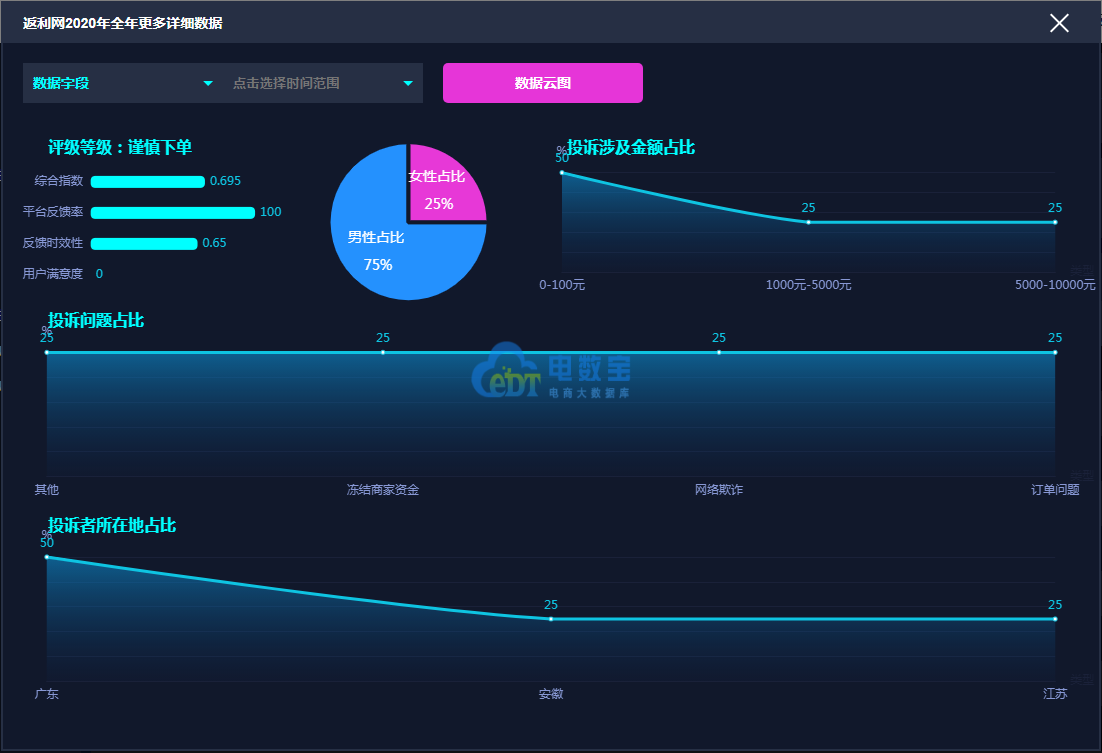Click the 冻结商家资金 axis label

click(383, 489)
